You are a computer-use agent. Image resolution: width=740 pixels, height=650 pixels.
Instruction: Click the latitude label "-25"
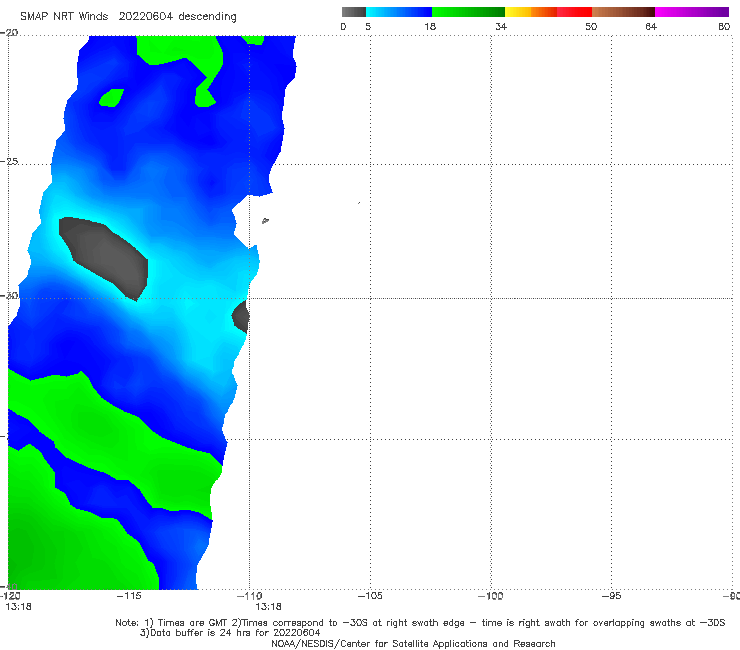pos(9,161)
